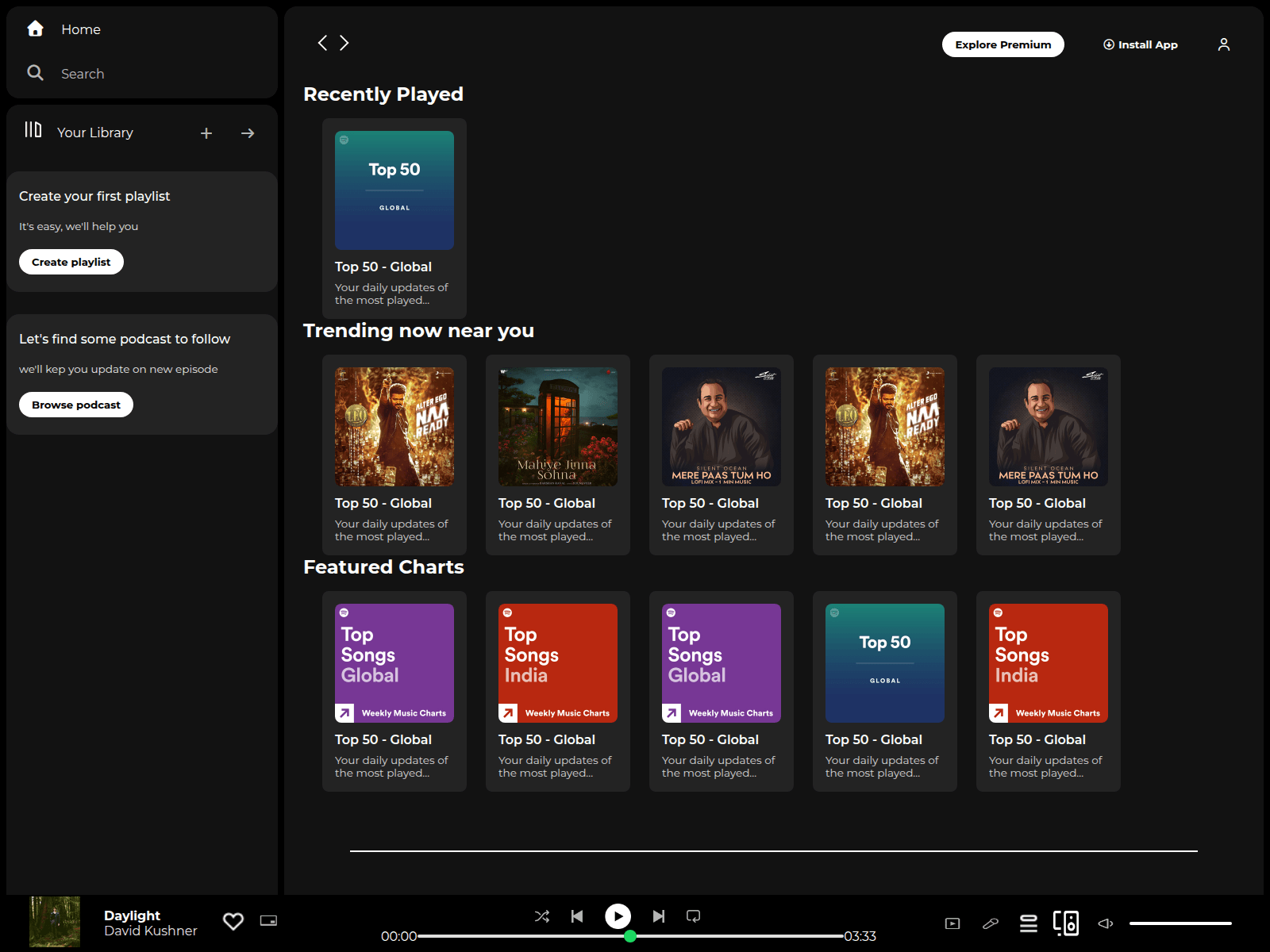The height and width of the screenshot is (952, 1270).
Task: Click the Install App button
Action: 1141,44
